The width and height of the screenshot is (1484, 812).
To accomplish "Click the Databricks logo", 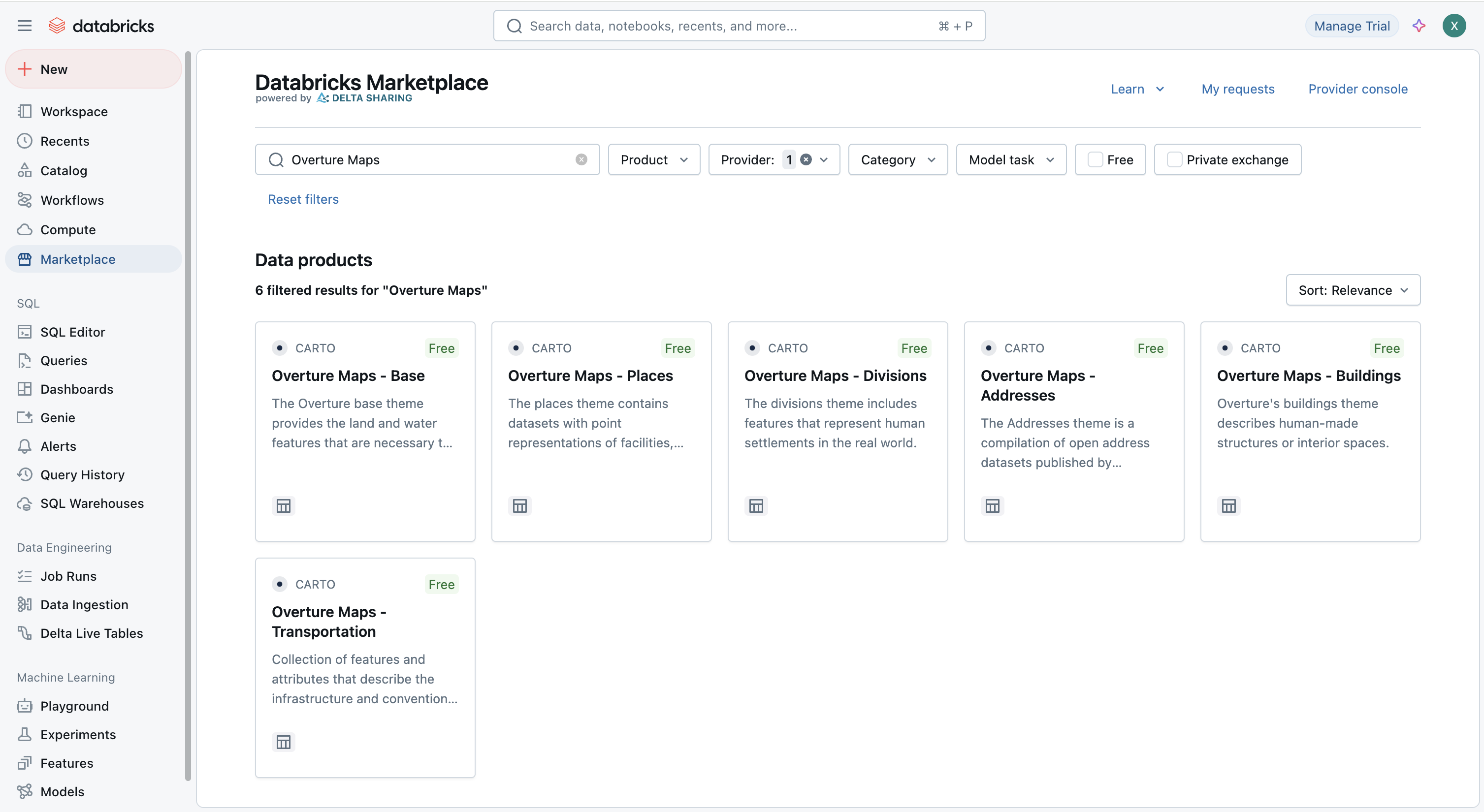I will coord(101,26).
